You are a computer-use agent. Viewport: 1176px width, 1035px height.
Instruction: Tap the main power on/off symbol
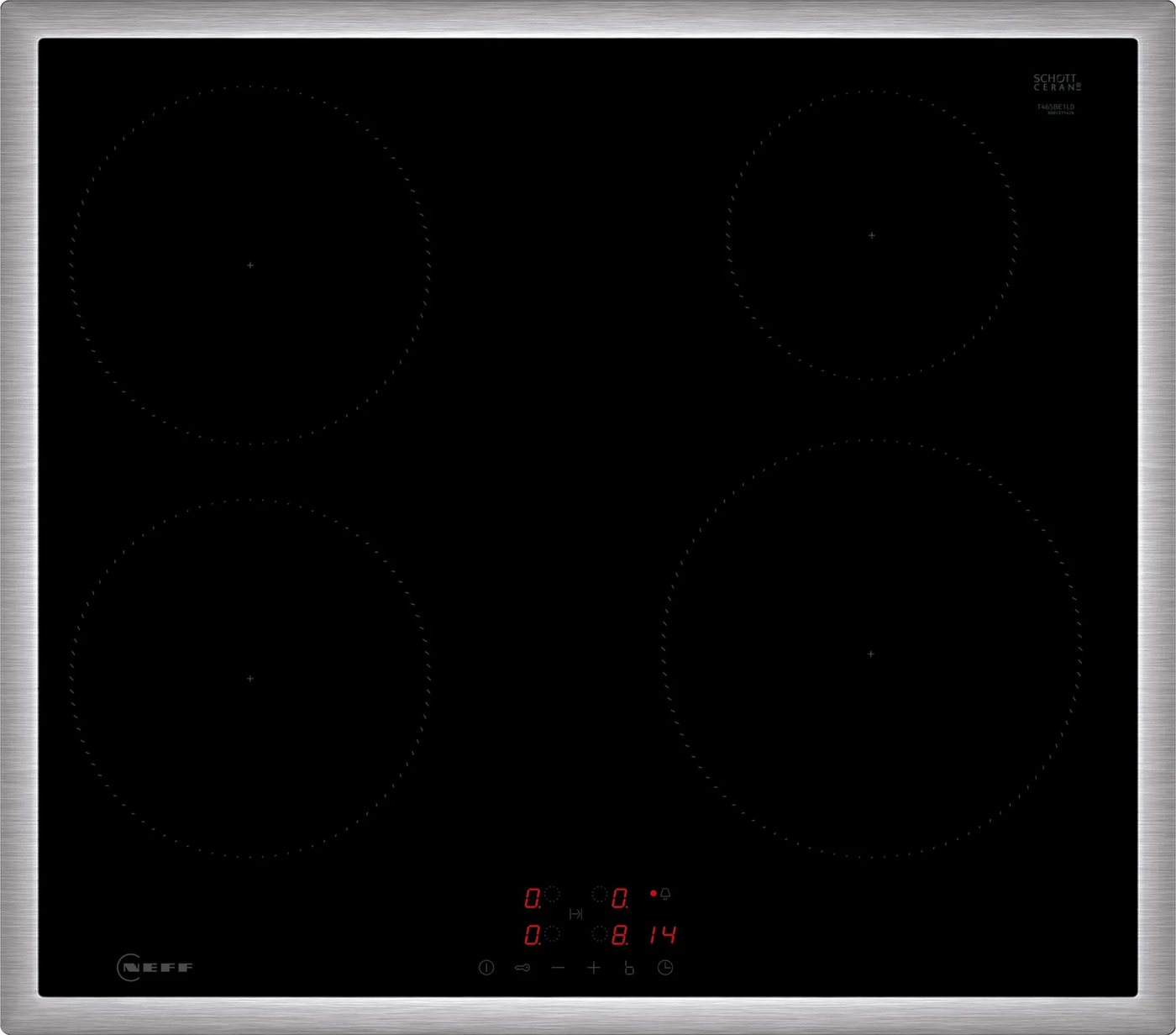pyautogui.click(x=486, y=968)
